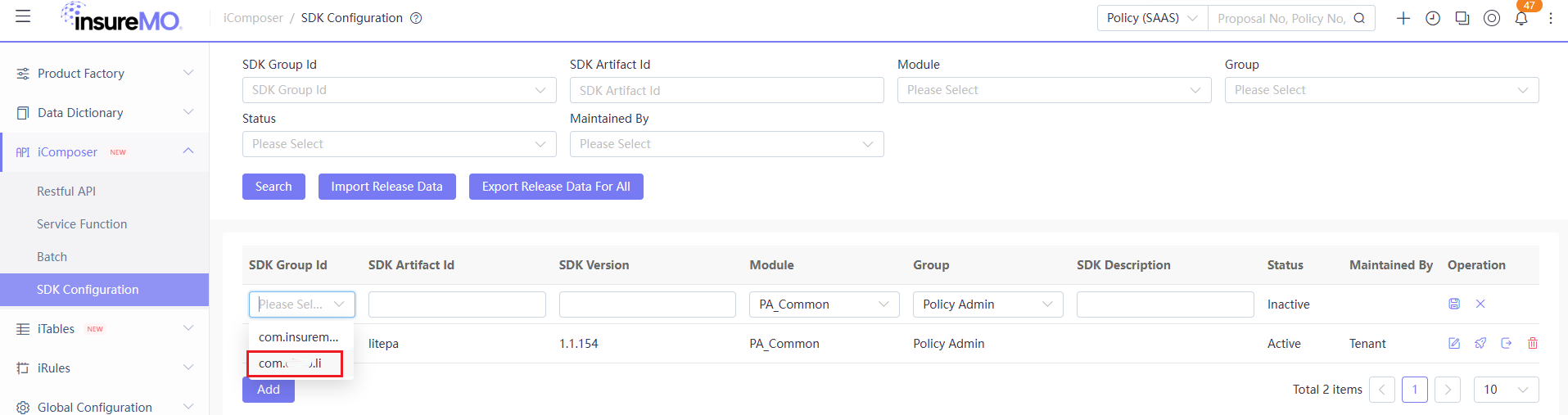1568x415 pixels.
Task: Edit the litepa SDK row
Action: [1454, 343]
